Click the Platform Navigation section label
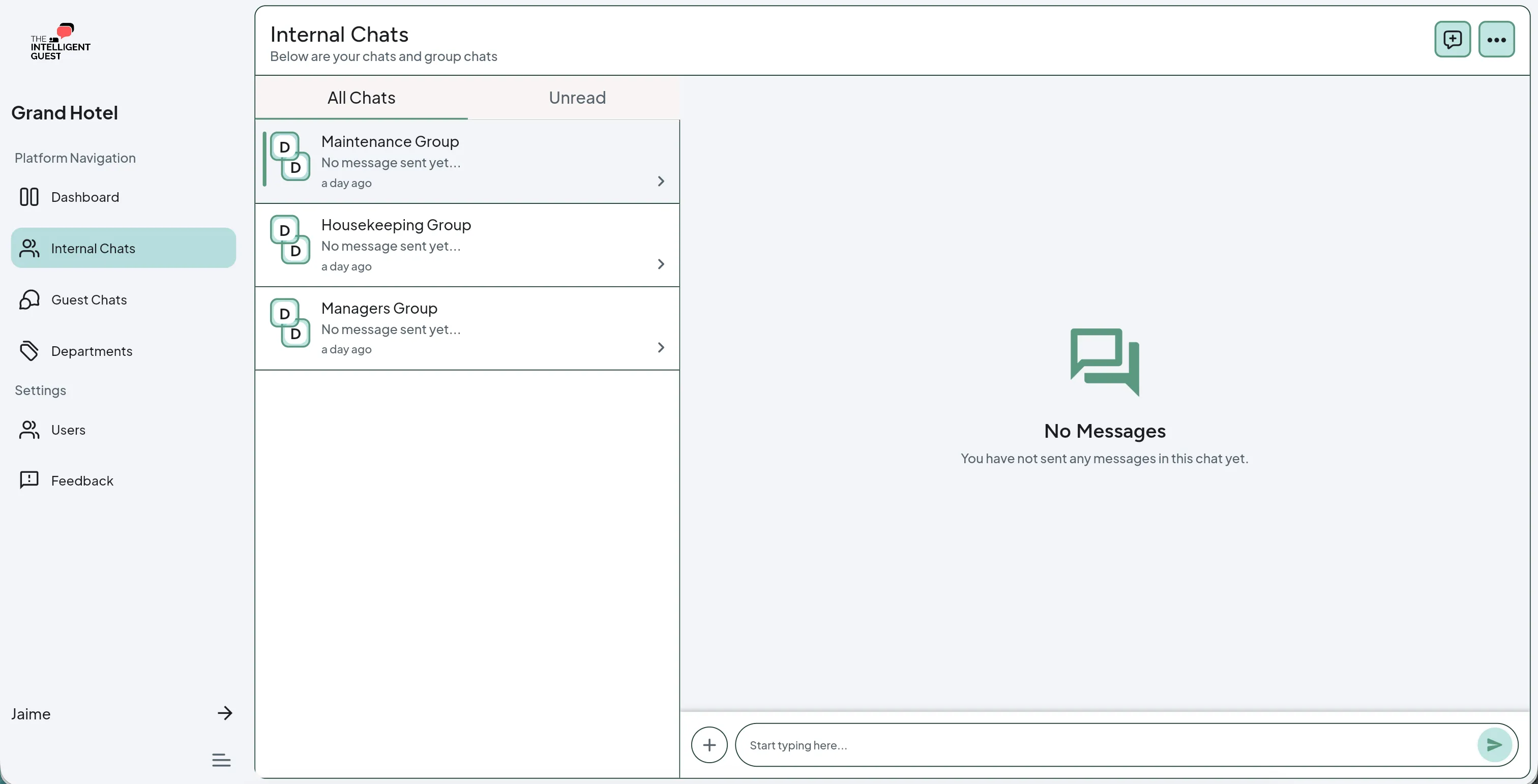 coord(75,158)
